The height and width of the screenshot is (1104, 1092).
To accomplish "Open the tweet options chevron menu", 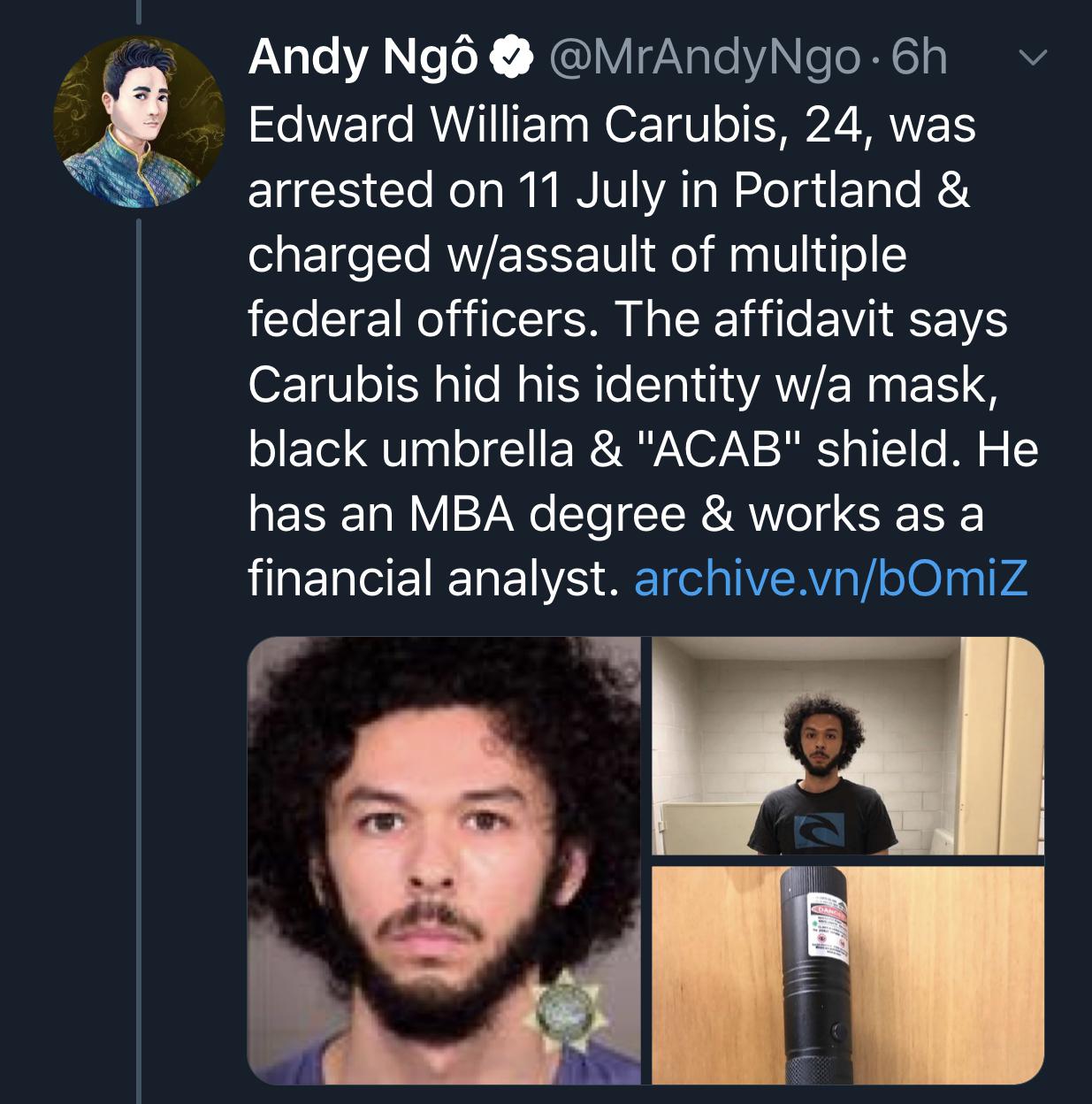I will pyautogui.click(x=1030, y=60).
